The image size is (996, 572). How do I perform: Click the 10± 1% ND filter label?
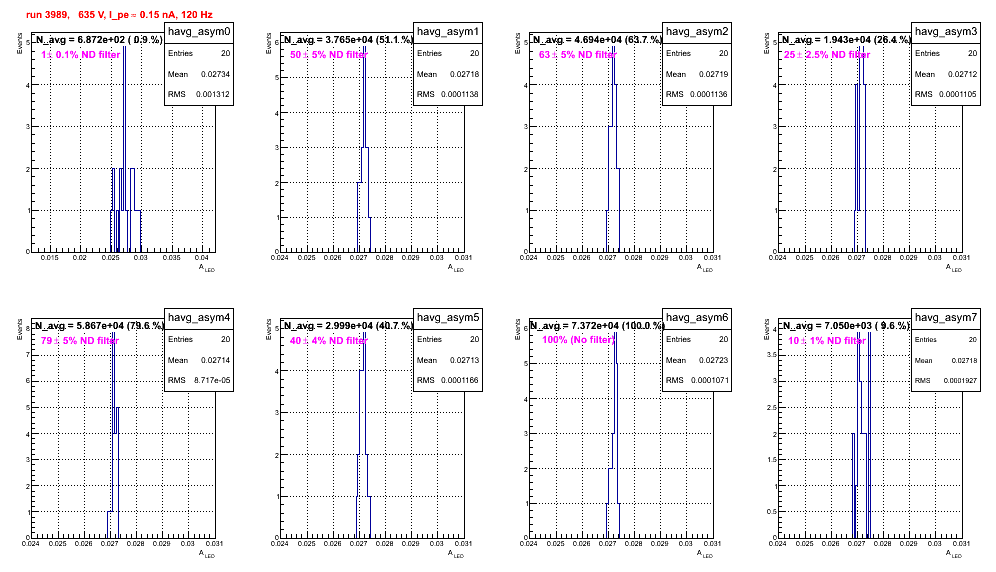(x=827, y=341)
